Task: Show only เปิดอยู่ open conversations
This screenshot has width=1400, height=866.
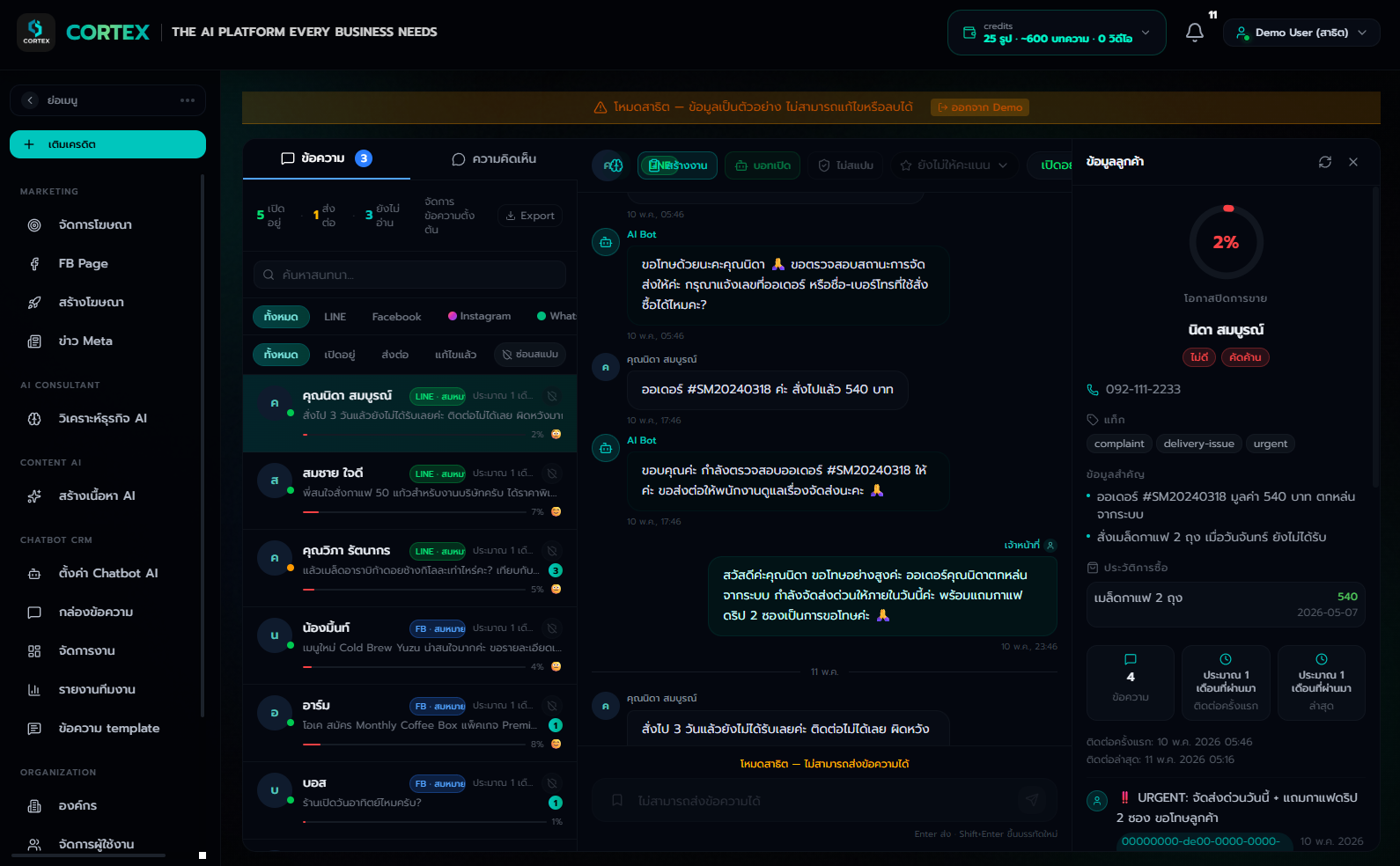Action: [x=339, y=355]
